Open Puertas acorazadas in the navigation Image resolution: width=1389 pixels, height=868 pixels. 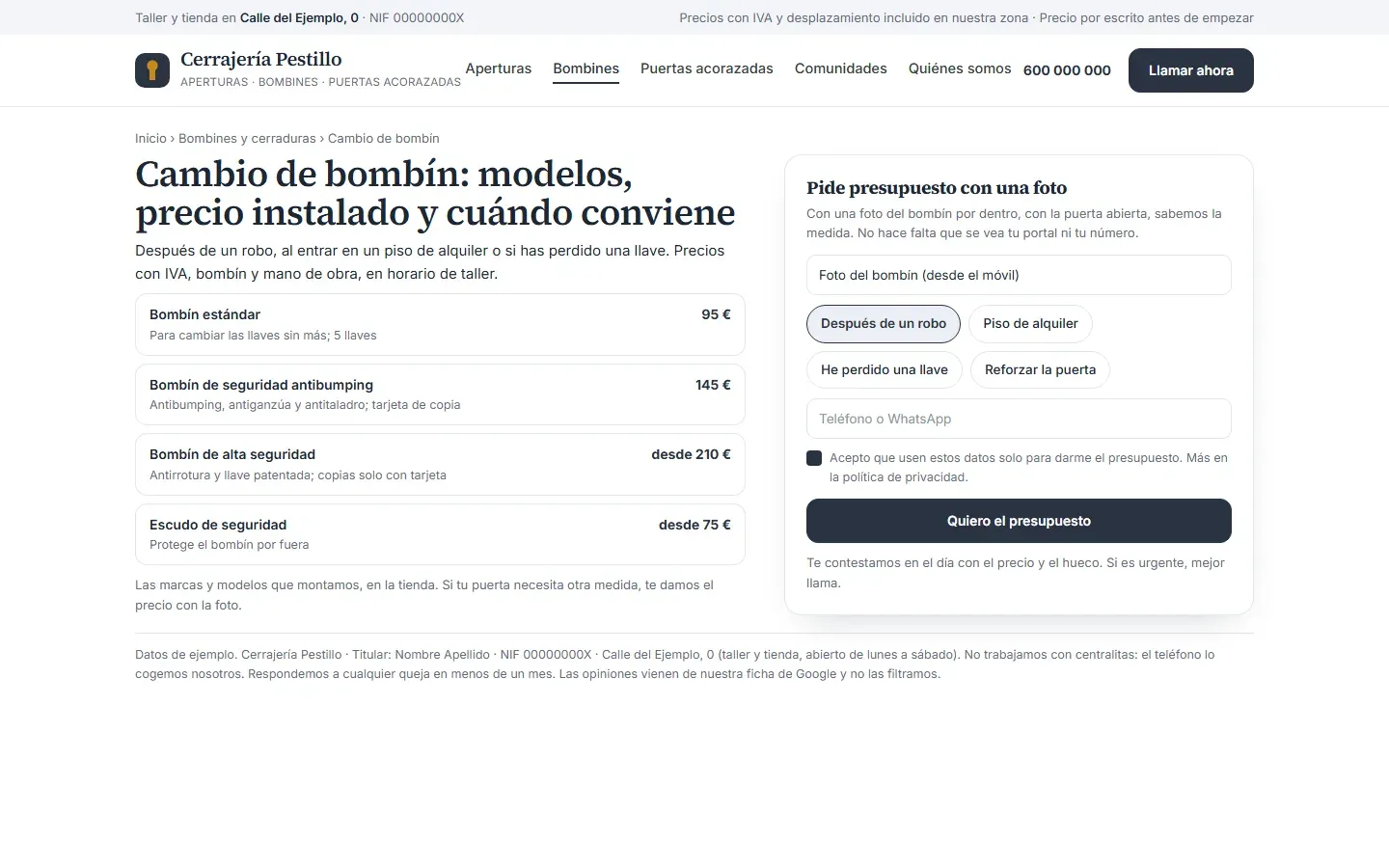[707, 68]
